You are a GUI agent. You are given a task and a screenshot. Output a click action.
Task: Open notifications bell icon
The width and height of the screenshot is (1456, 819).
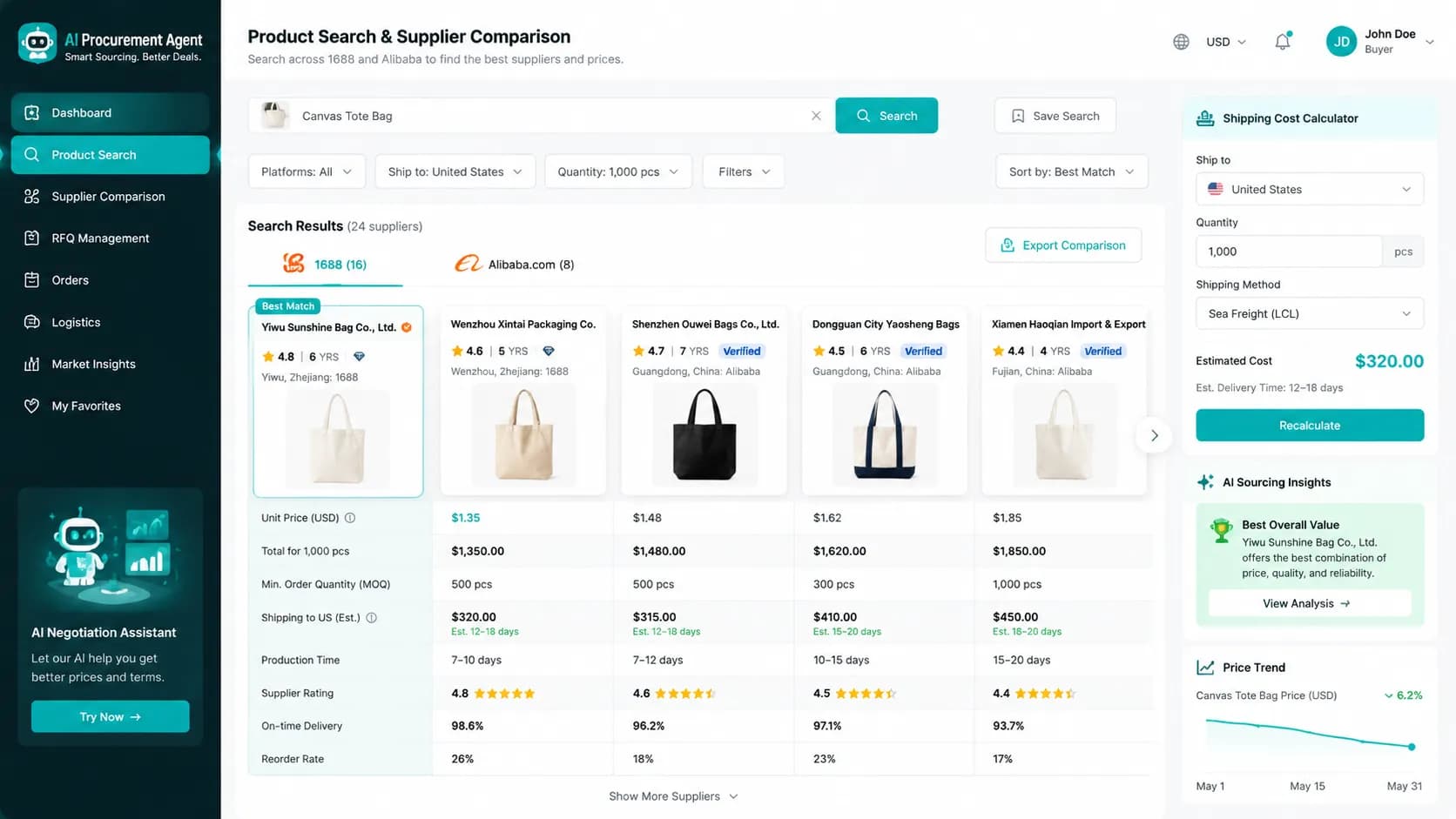pyautogui.click(x=1283, y=41)
